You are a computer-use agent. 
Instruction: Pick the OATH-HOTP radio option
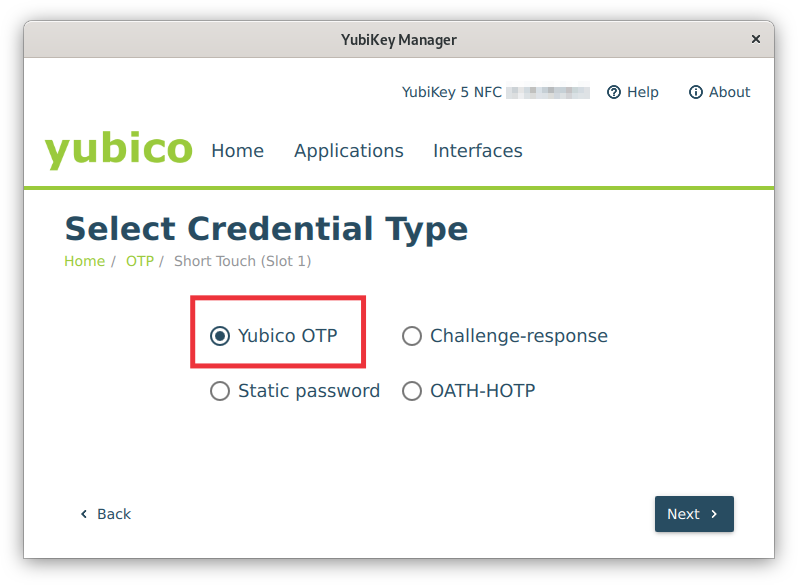pos(412,391)
